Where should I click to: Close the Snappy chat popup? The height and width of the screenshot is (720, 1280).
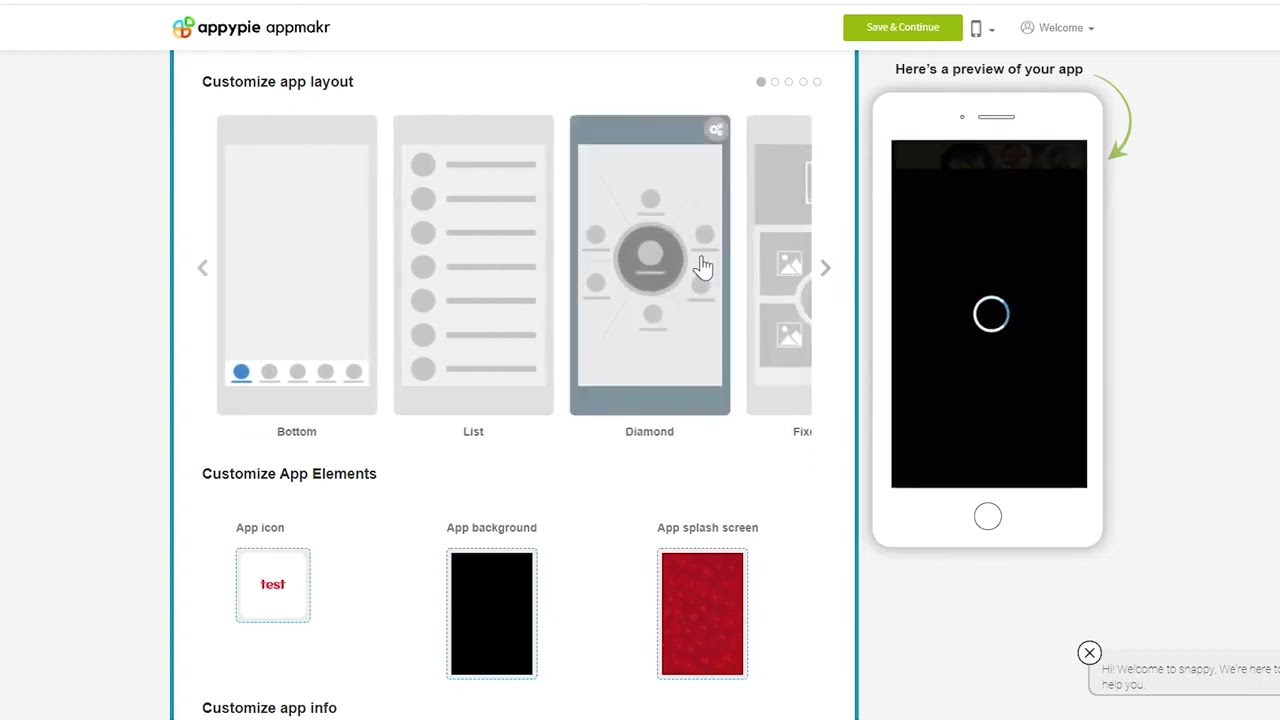(1090, 653)
